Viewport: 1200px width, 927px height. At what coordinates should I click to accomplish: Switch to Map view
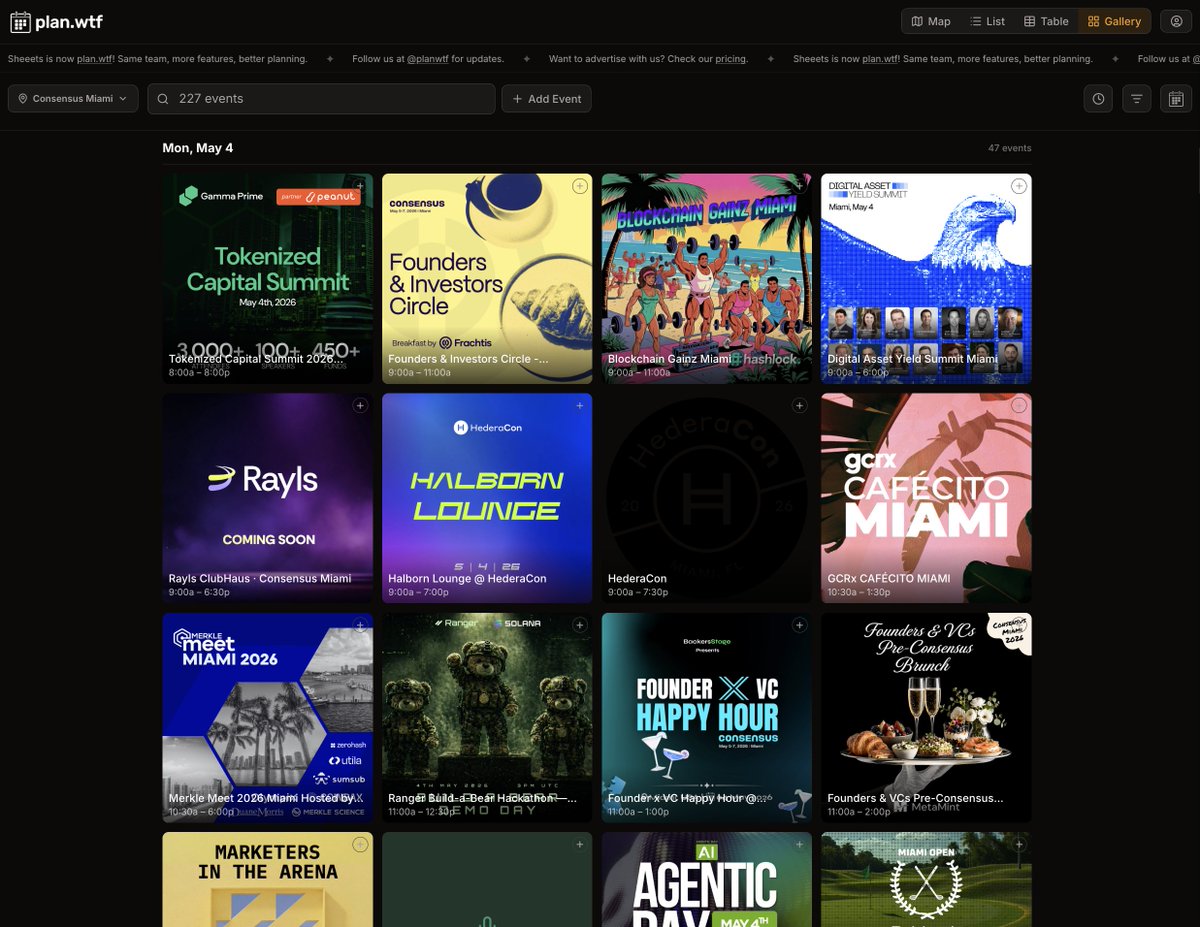tap(930, 21)
